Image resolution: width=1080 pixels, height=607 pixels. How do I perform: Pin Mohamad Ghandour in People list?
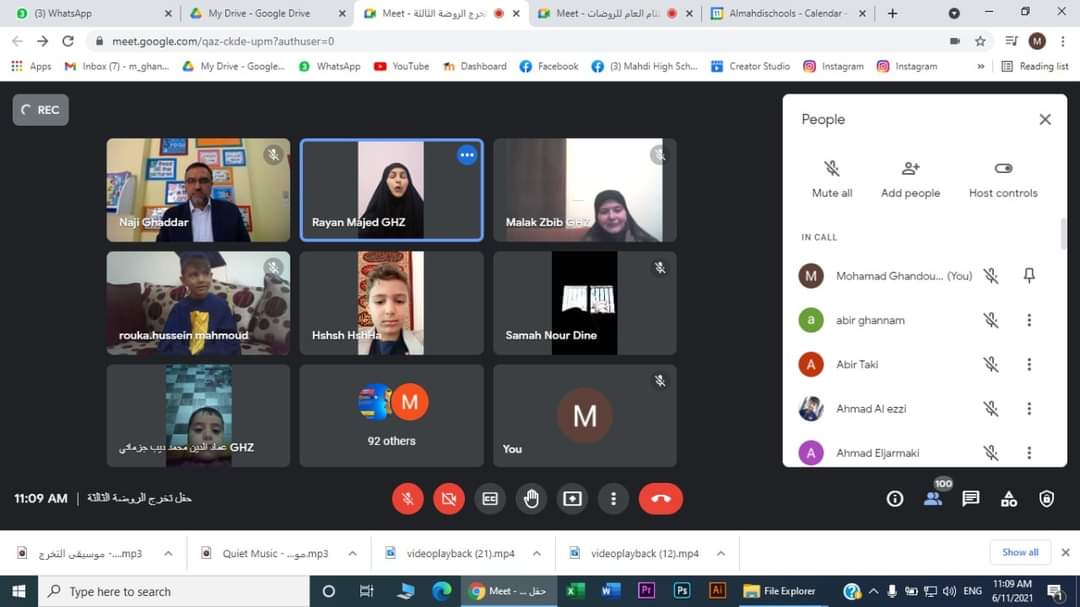coord(1029,276)
